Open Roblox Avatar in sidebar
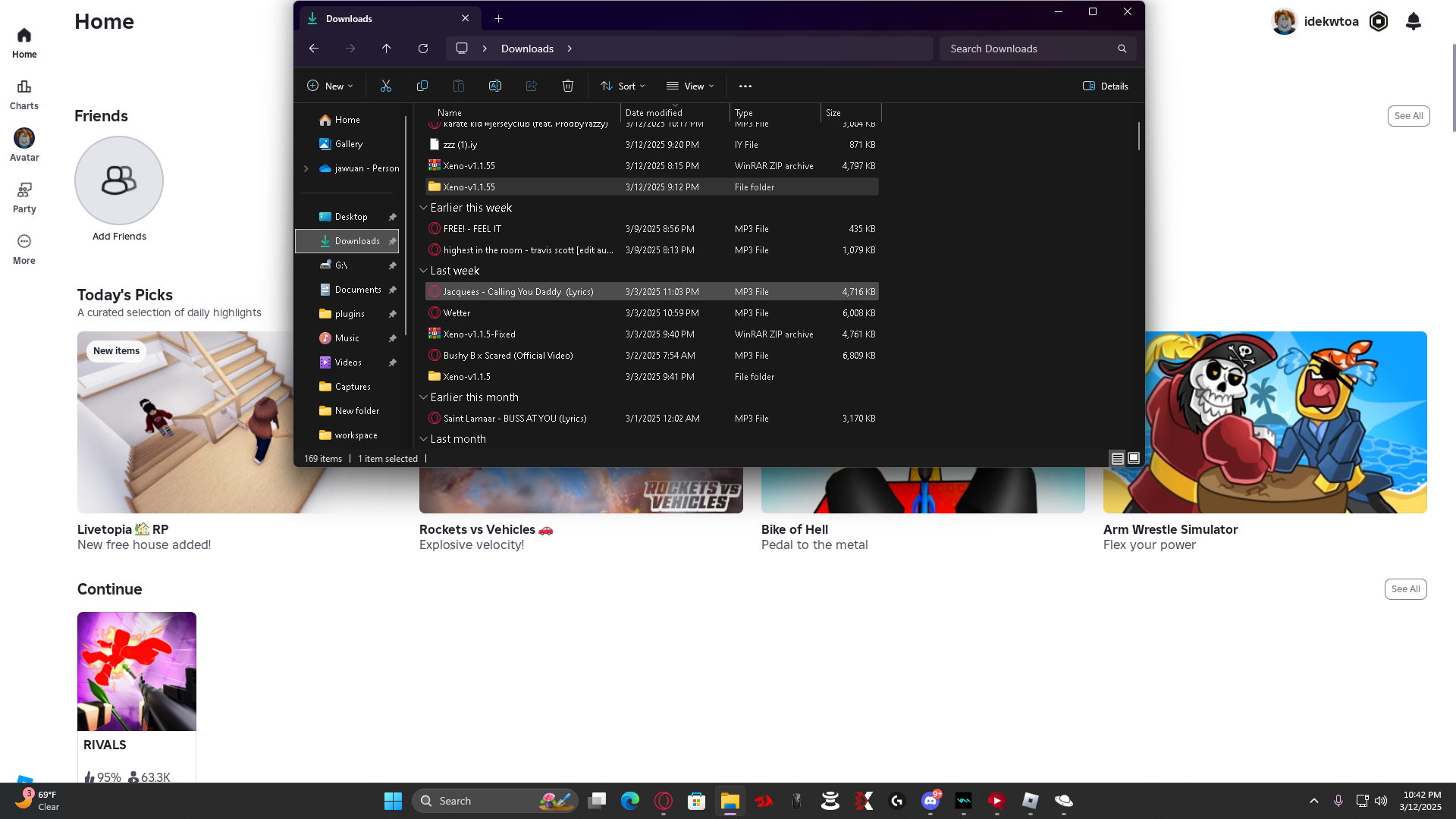 tap(24, 146)
